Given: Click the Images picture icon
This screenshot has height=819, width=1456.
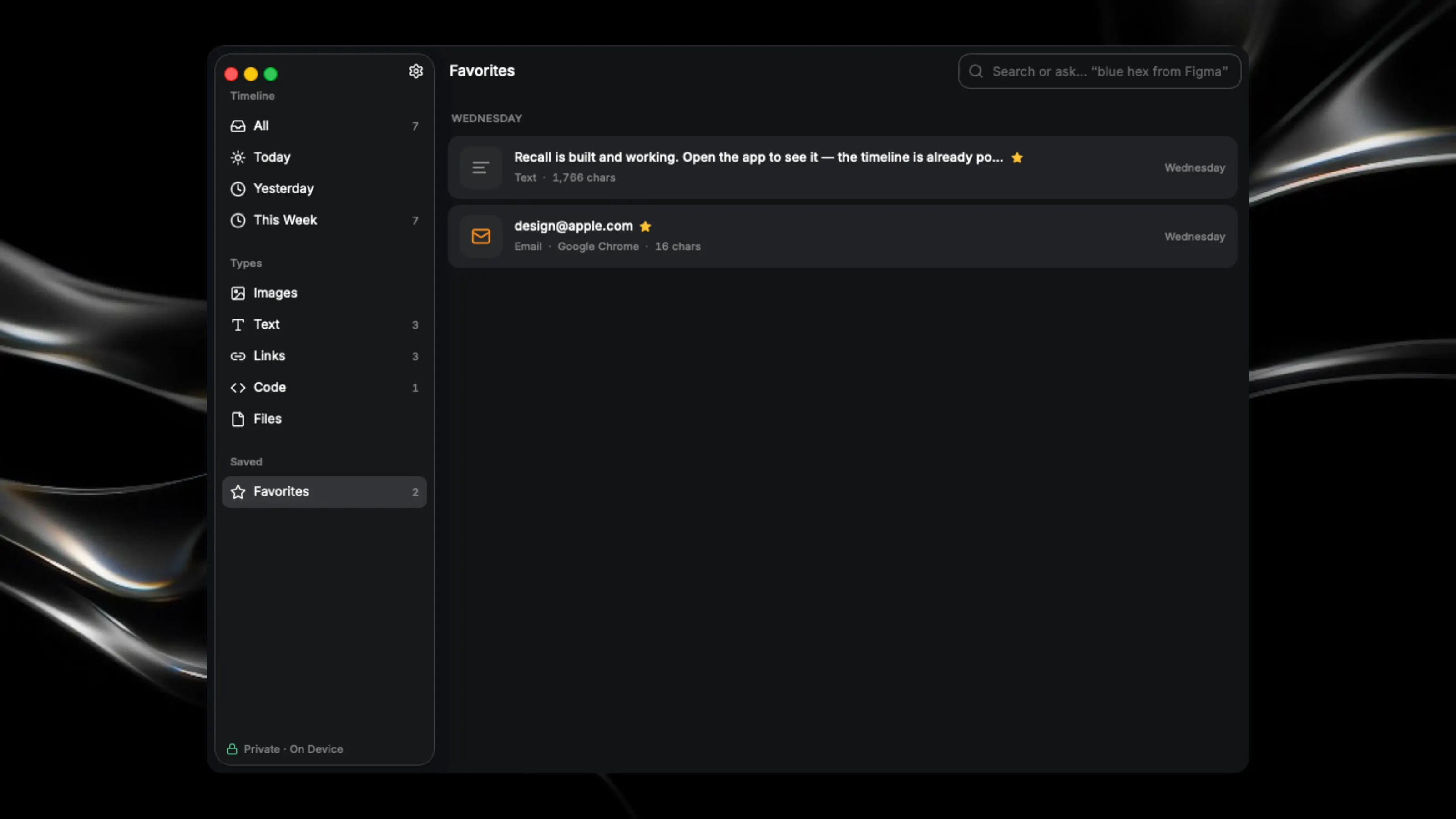Looking at the screenshot, I should (x=238, y=293).
